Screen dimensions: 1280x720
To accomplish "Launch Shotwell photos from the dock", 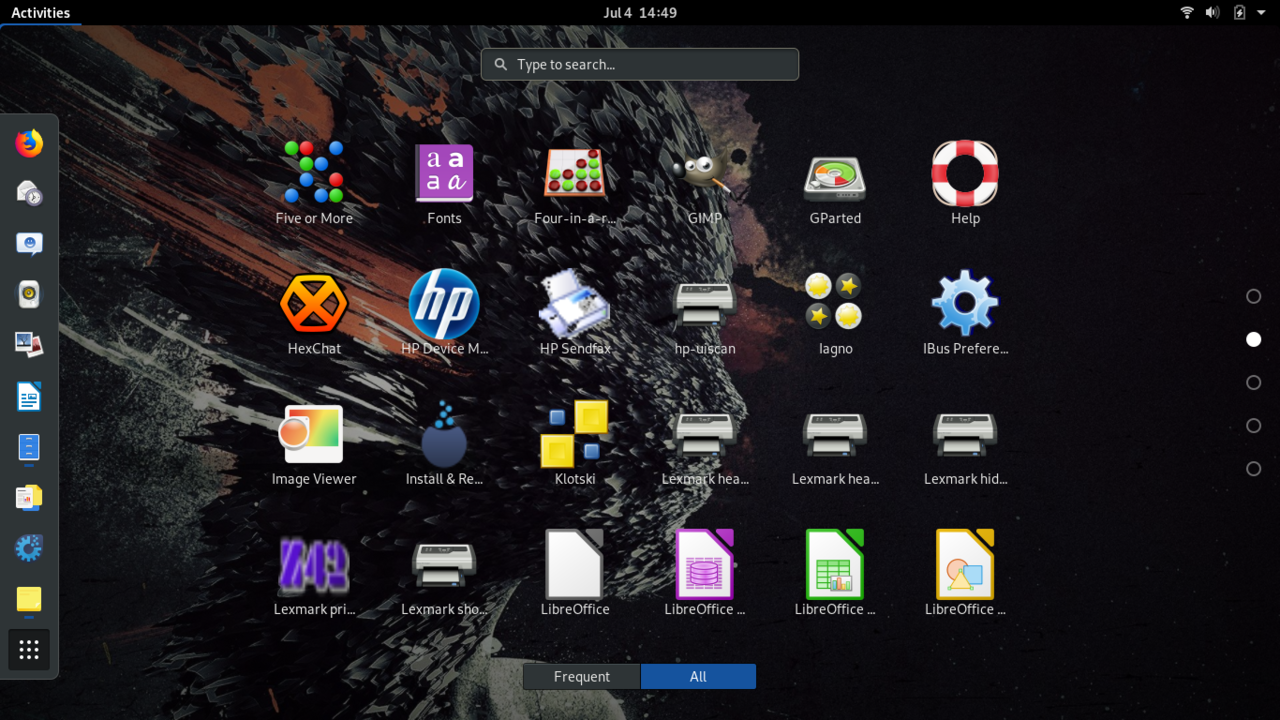I will (x=29, y=345).
